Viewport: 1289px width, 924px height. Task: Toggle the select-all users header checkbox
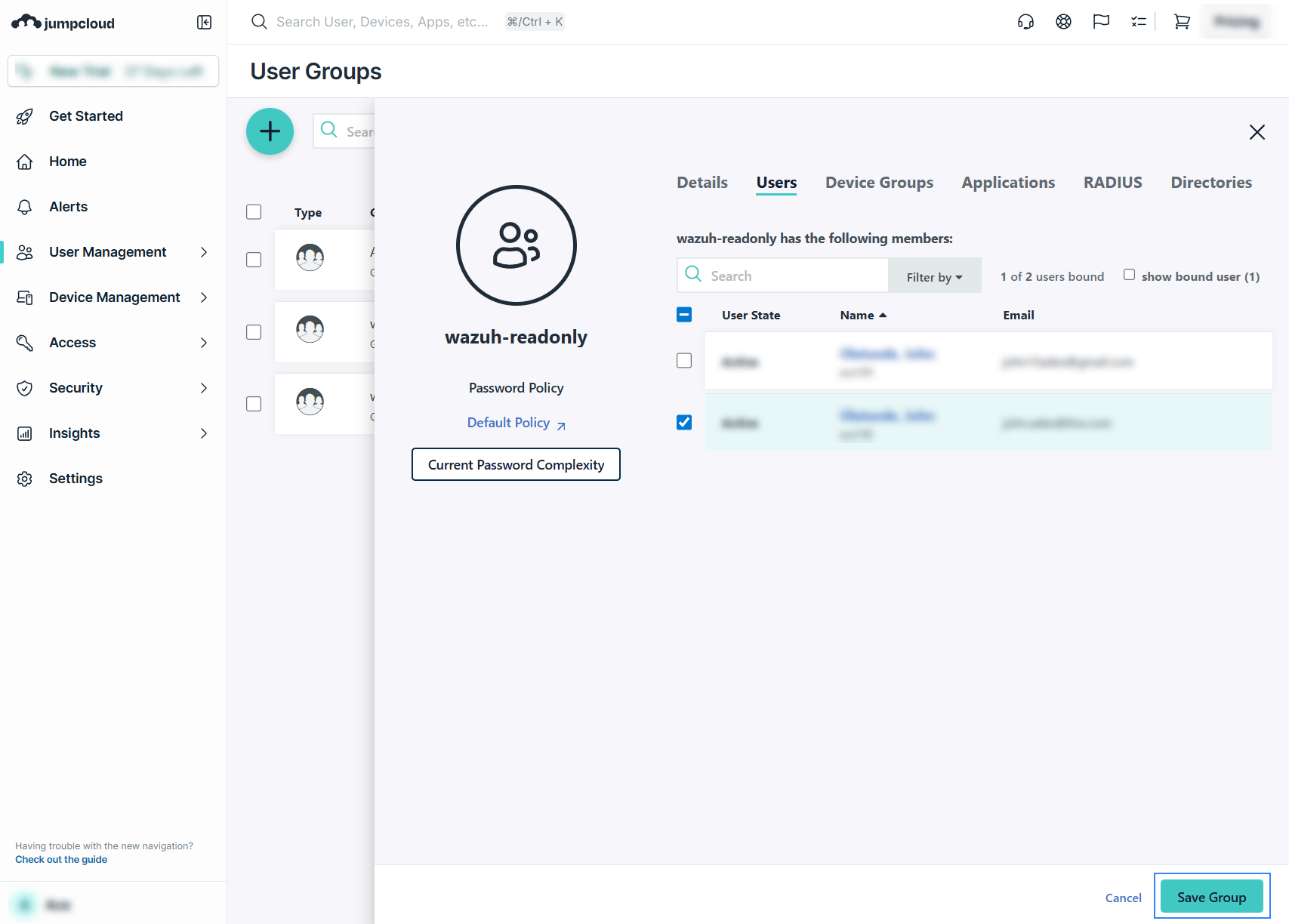pyautogui.click(x=684, y=315)
